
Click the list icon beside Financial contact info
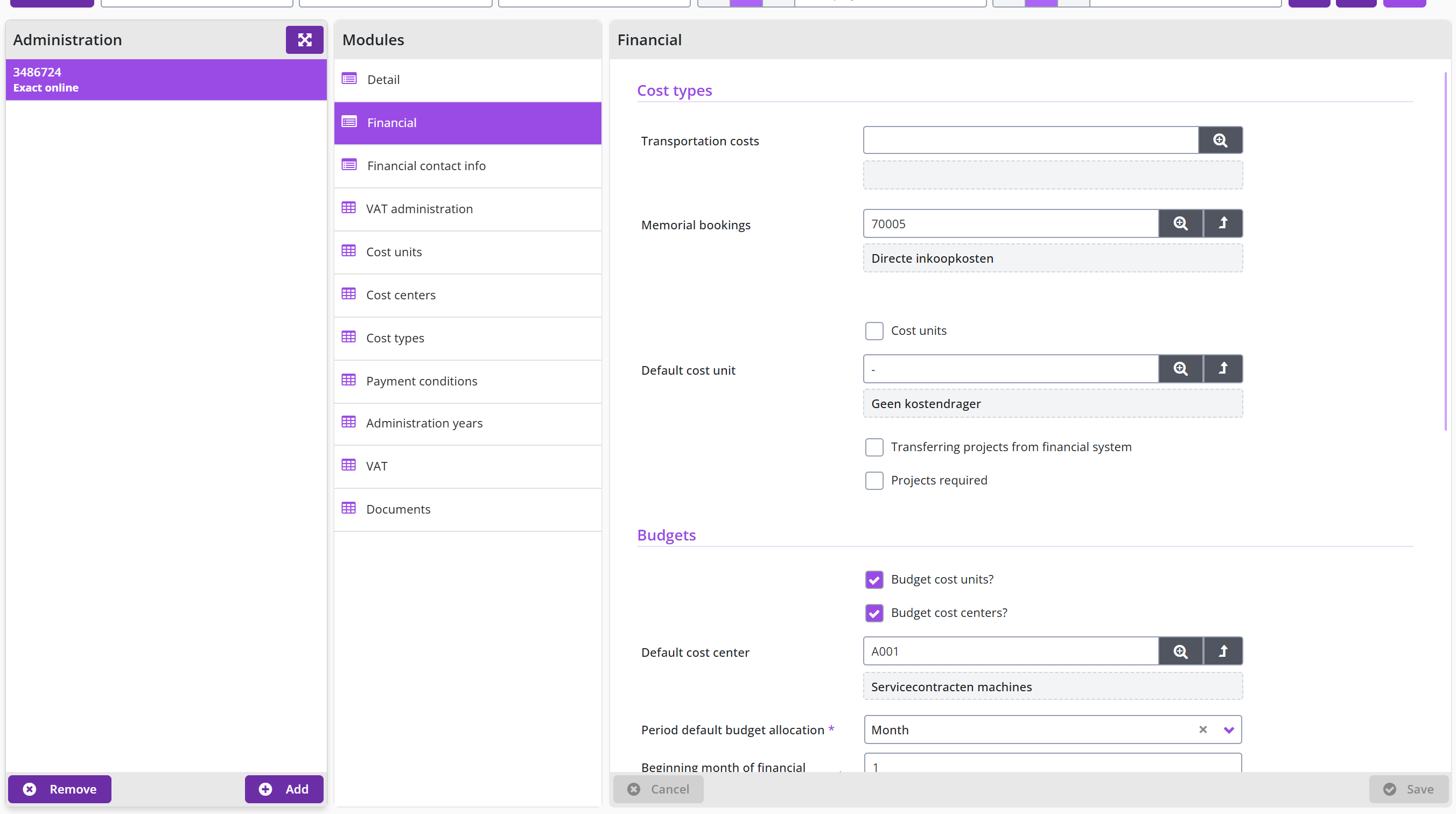click(x=349, y=165)
